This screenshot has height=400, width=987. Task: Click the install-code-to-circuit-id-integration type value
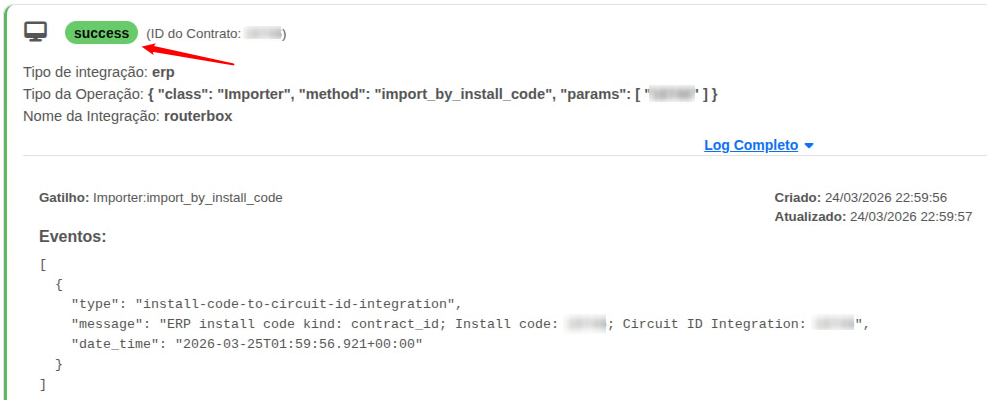point(298,304)
